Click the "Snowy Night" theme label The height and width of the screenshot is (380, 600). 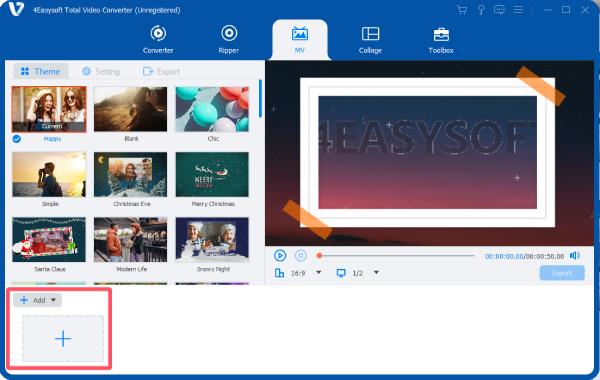(x=213, y=269)
